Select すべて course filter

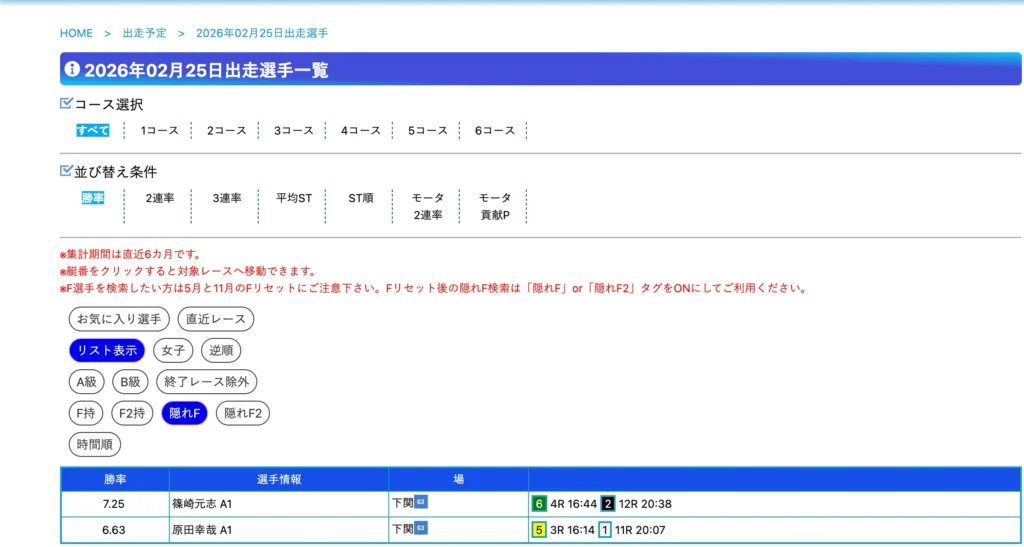pyautogui.click(x=92, y=130)
